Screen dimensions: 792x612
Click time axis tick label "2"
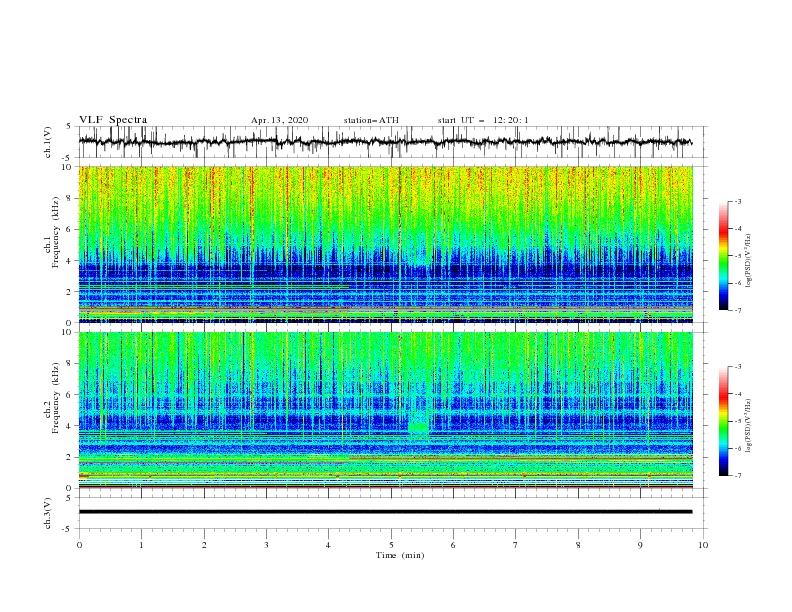click(204, 545)
